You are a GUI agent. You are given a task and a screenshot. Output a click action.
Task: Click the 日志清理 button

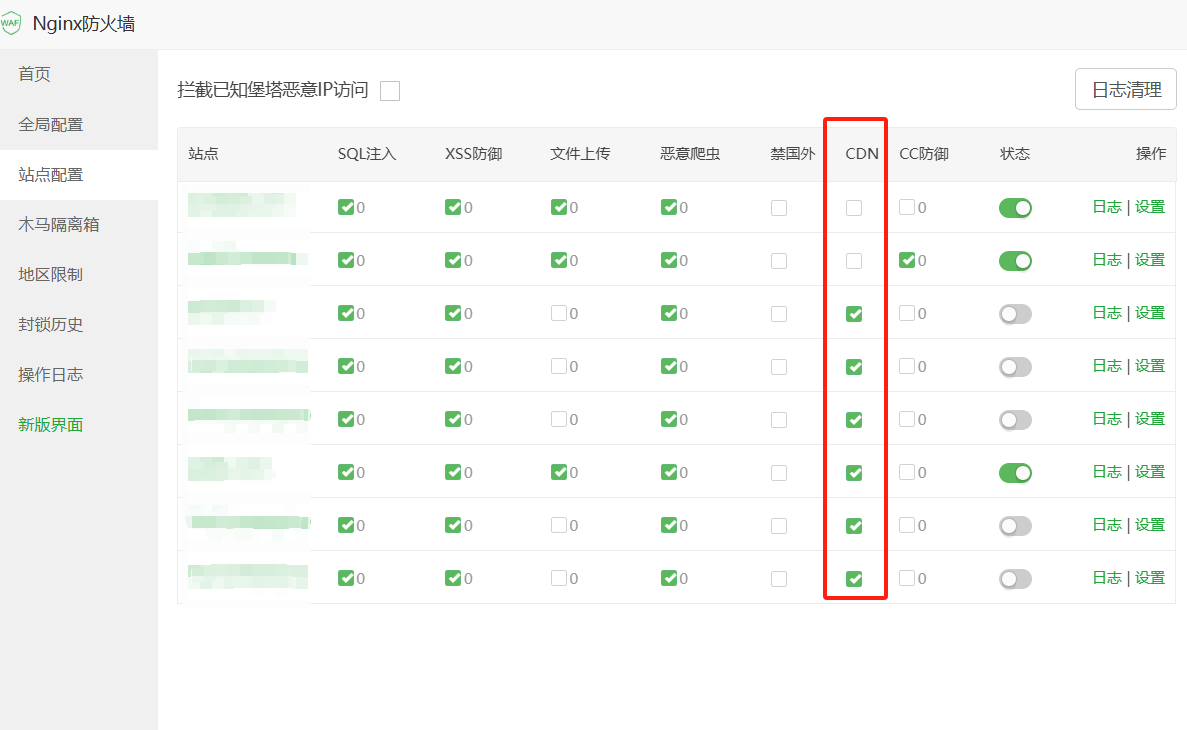[x=1125, y=89]
